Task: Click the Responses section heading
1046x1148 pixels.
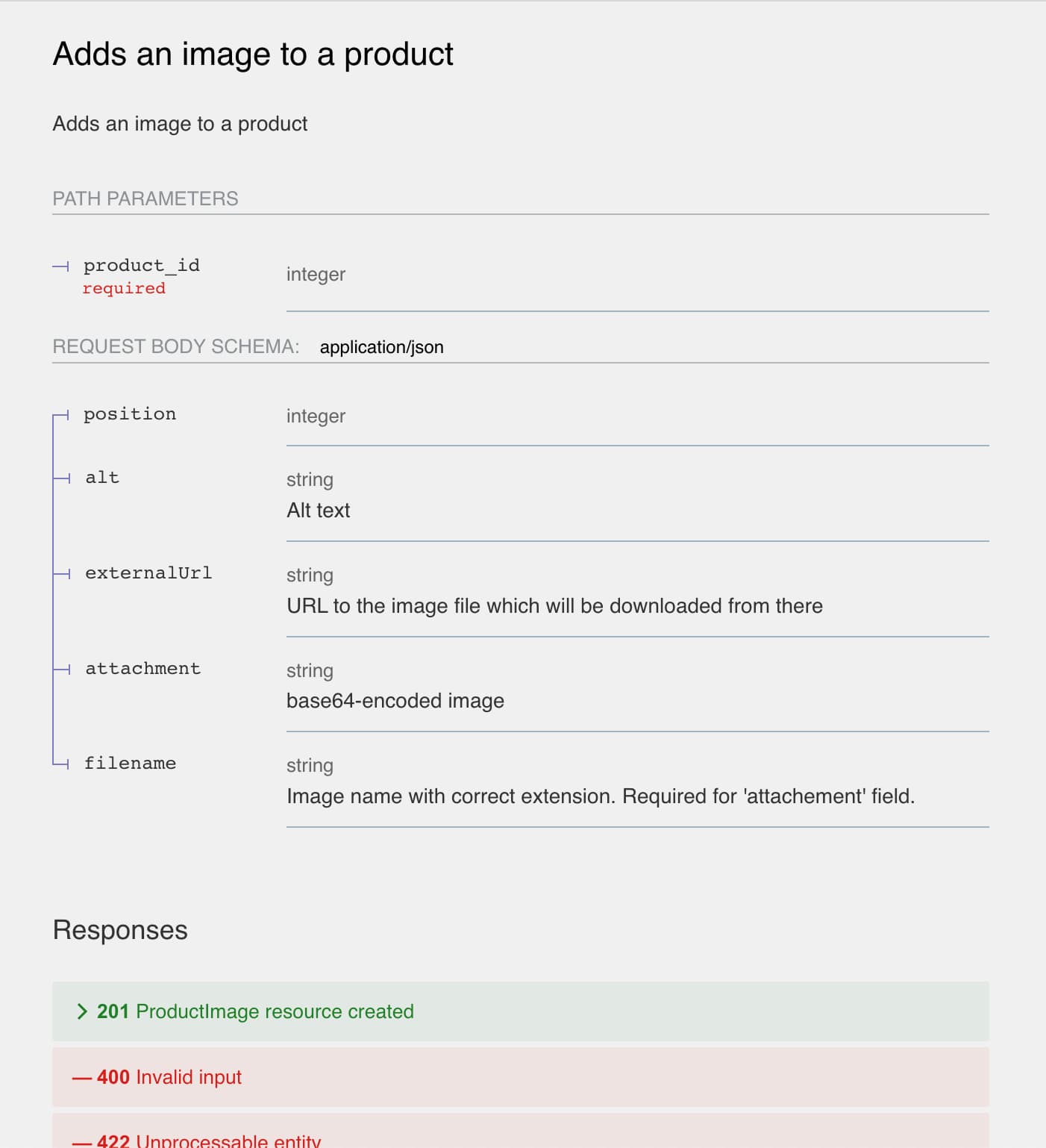Action: (119, 929)
